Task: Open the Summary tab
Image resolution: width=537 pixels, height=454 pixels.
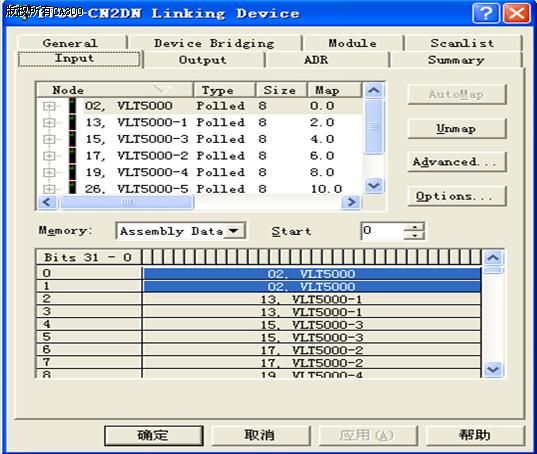Action: (x=456, y=60)
